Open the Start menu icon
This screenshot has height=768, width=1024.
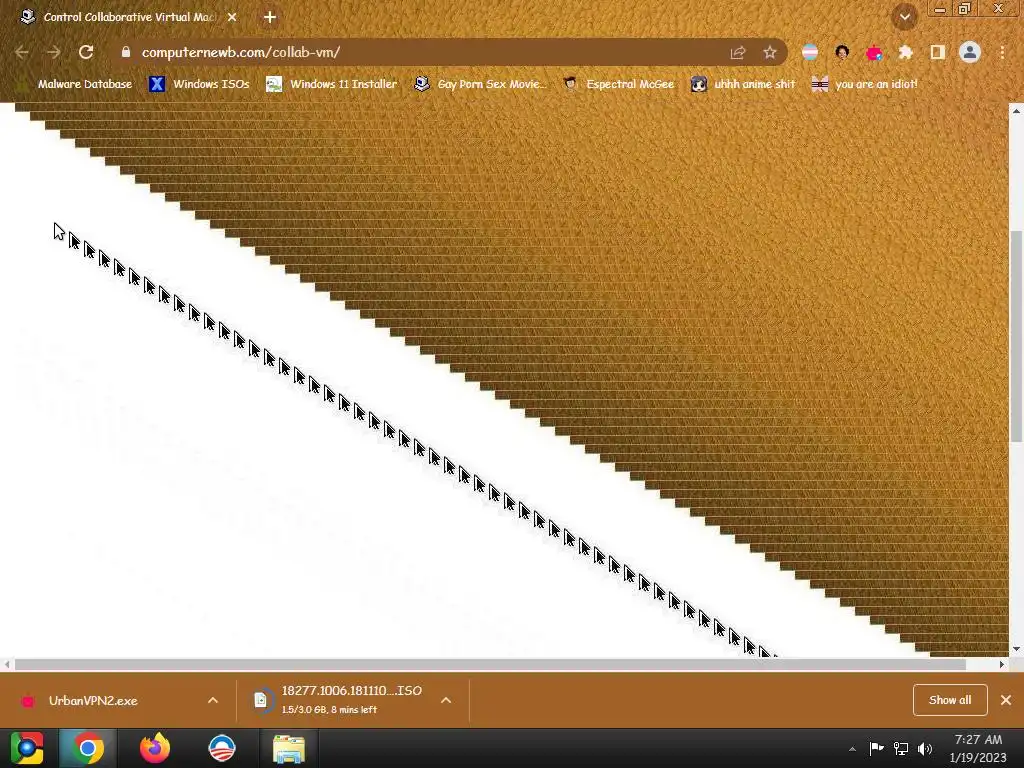point(27,748)
